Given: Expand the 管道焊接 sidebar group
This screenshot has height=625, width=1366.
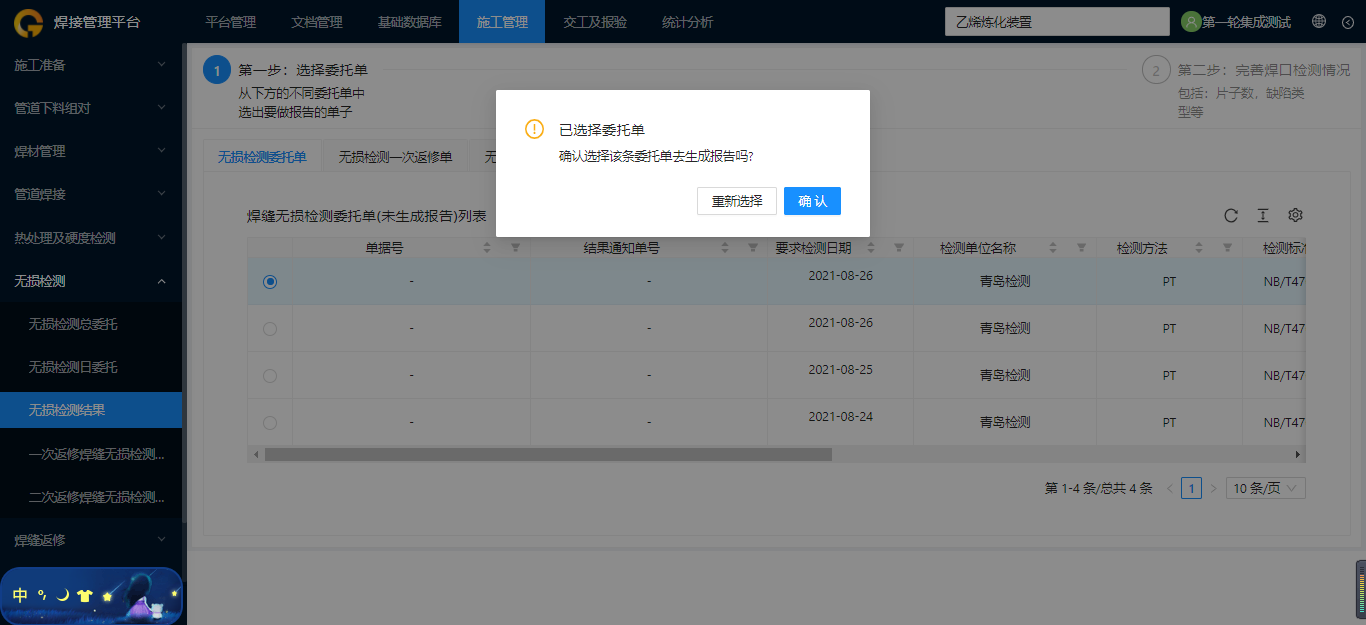Looking at the screenshot, I should [91, 194].
